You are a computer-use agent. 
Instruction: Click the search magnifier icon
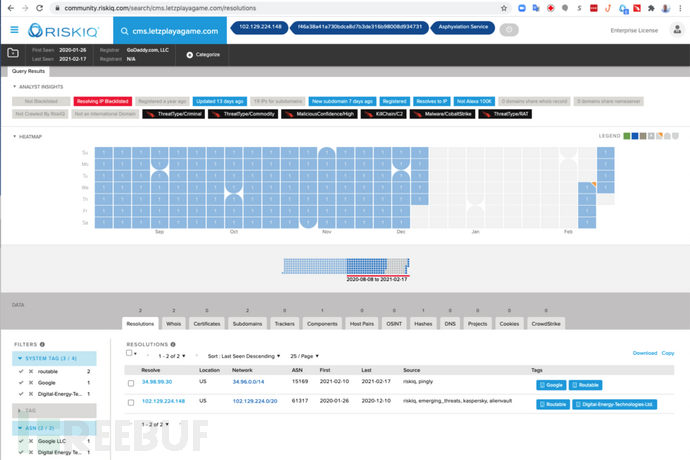125,31
